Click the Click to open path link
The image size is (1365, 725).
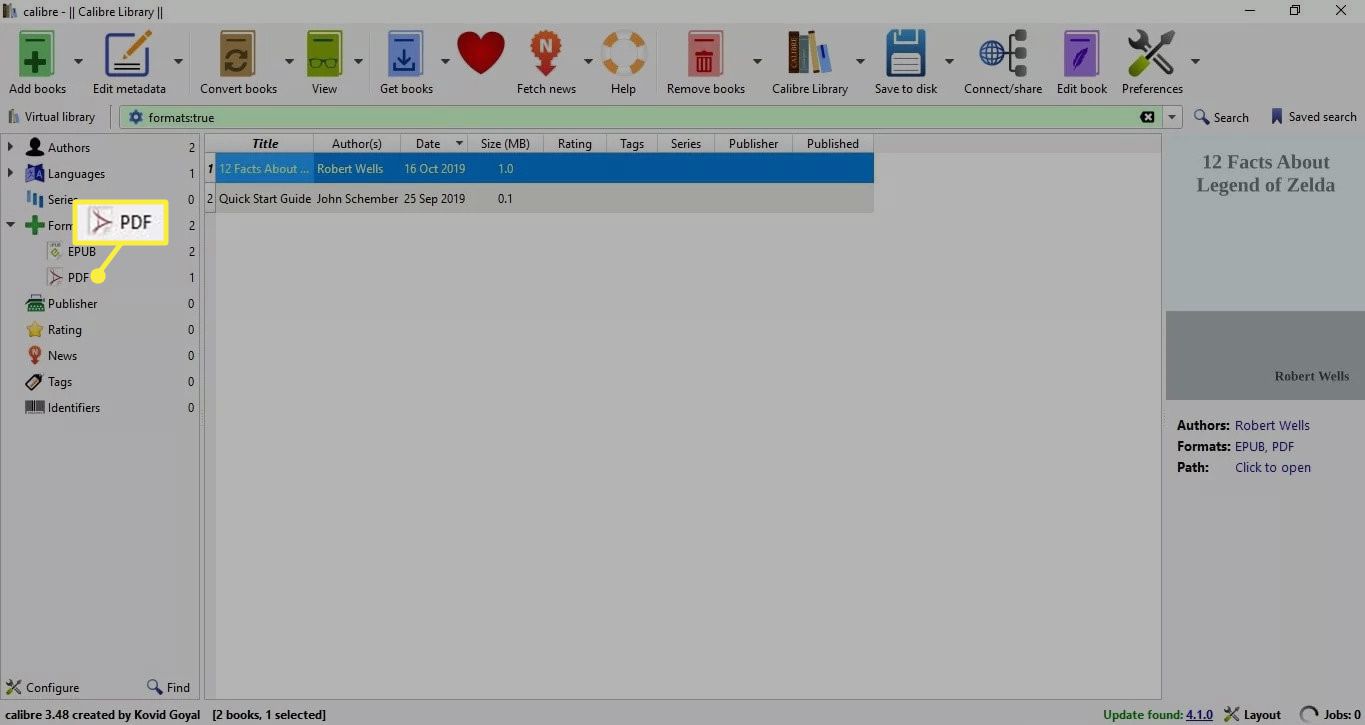1272,467
